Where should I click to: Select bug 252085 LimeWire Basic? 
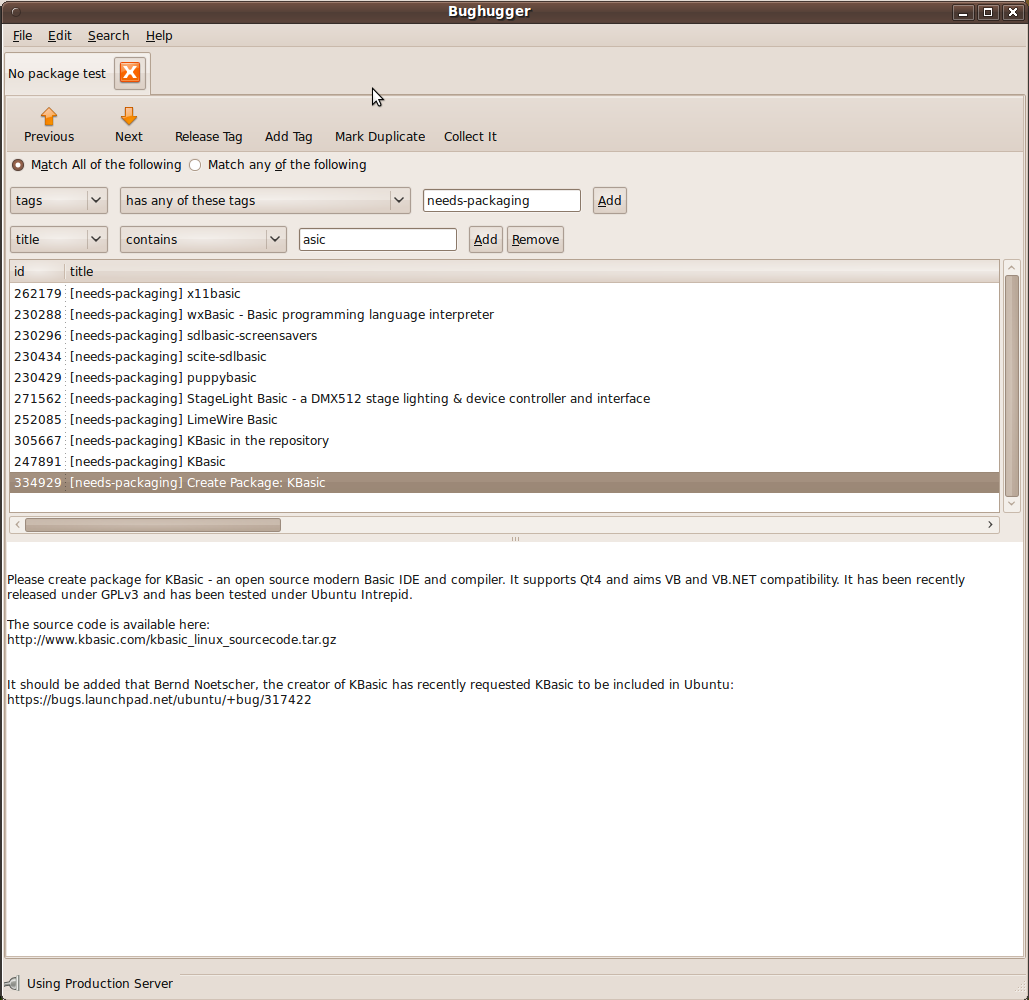(505, 419)
